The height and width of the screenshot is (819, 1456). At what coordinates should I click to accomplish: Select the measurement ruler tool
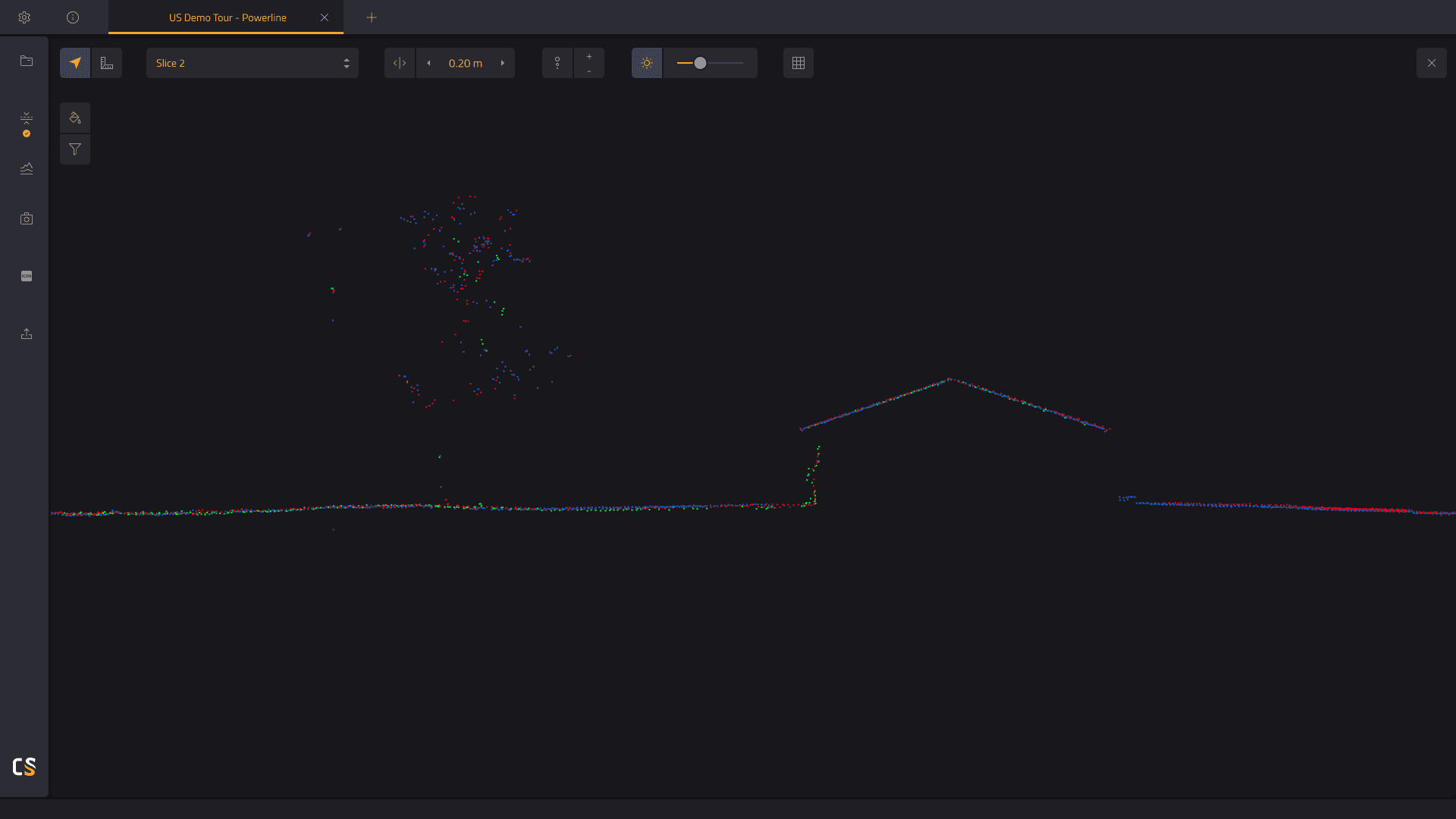106,62
